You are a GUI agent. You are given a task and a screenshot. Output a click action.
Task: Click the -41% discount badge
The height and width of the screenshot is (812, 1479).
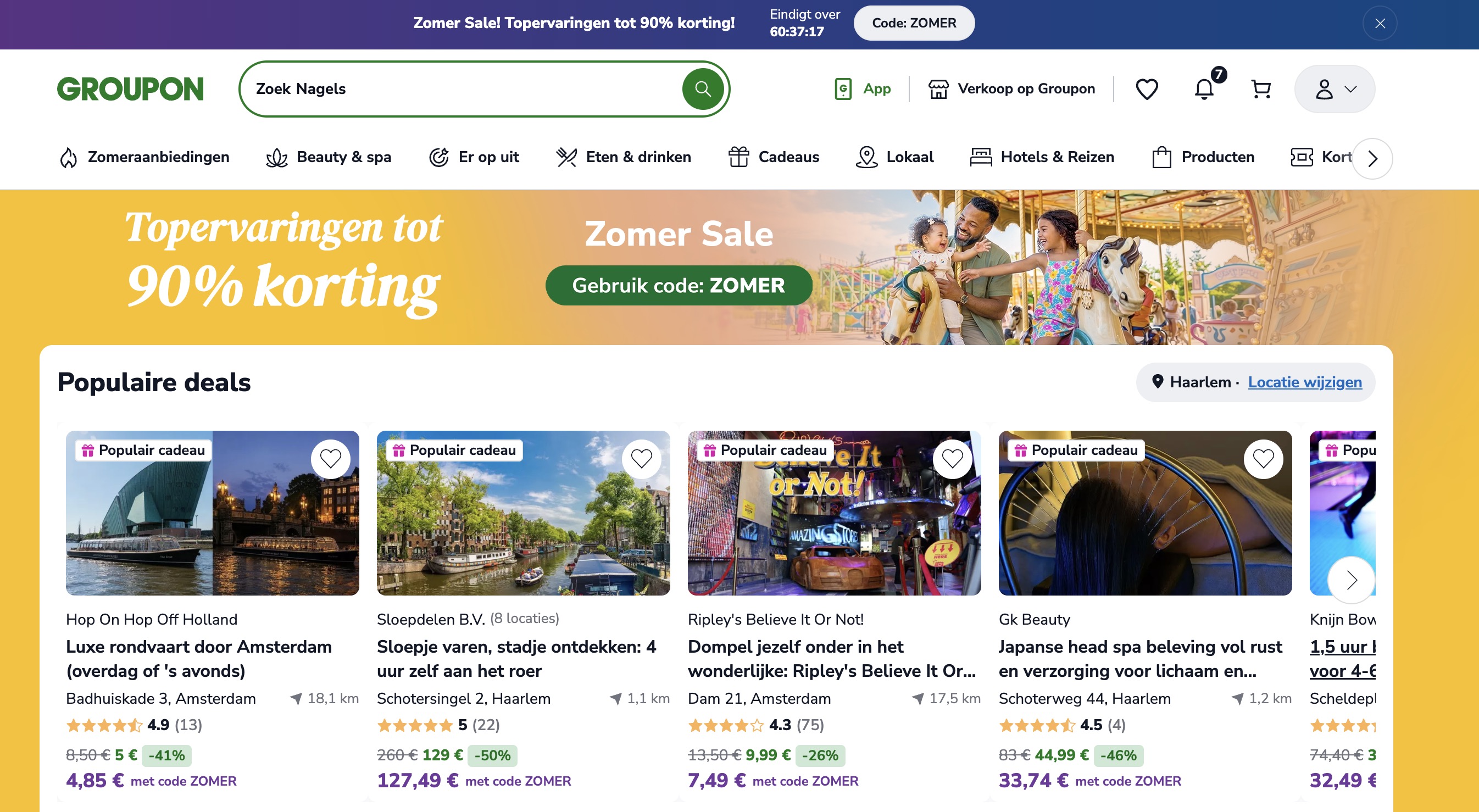[x=166, y=755]
